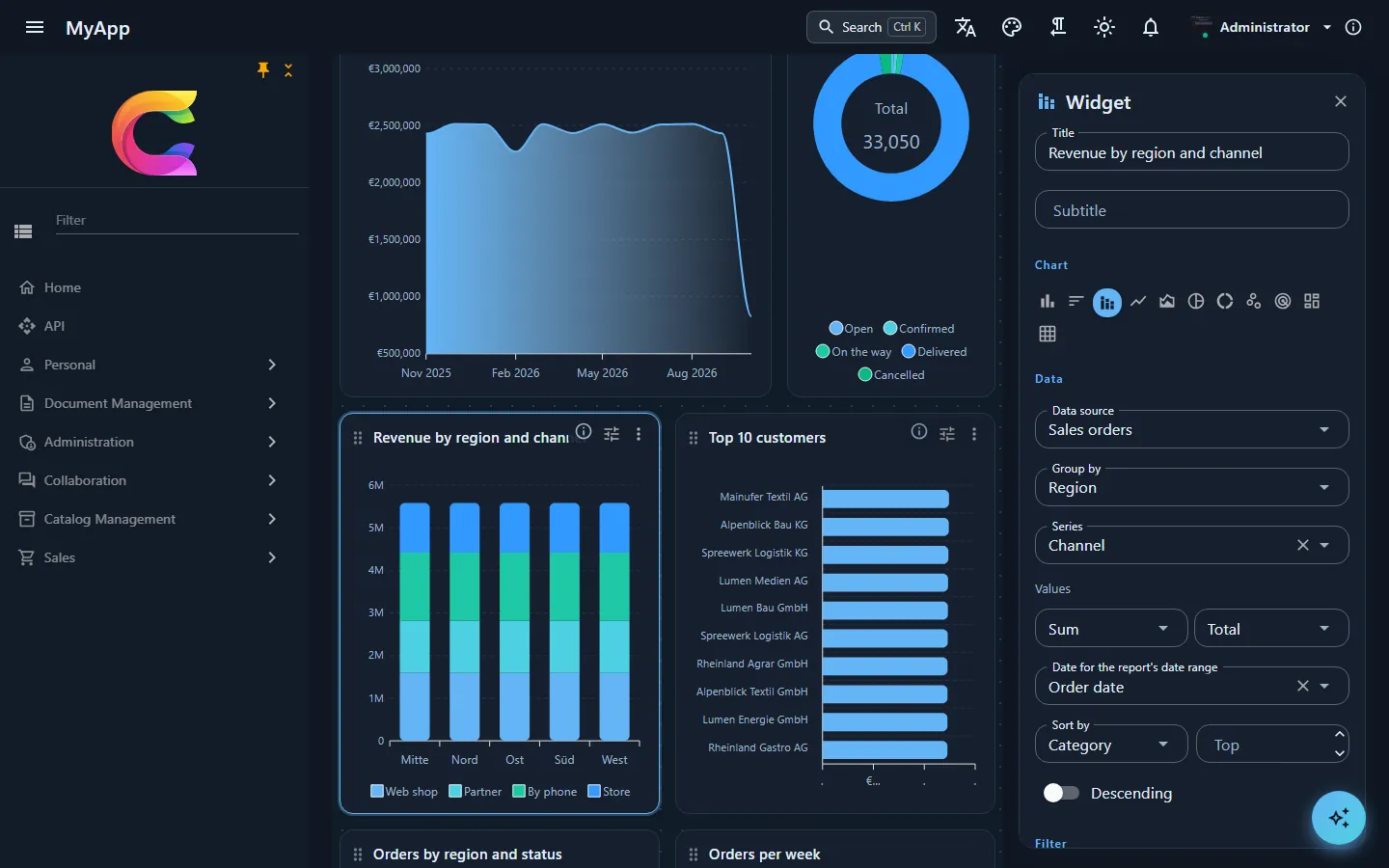Open the Sort by Category dropdown
1389x868 pixels.
pos(1111,745)
